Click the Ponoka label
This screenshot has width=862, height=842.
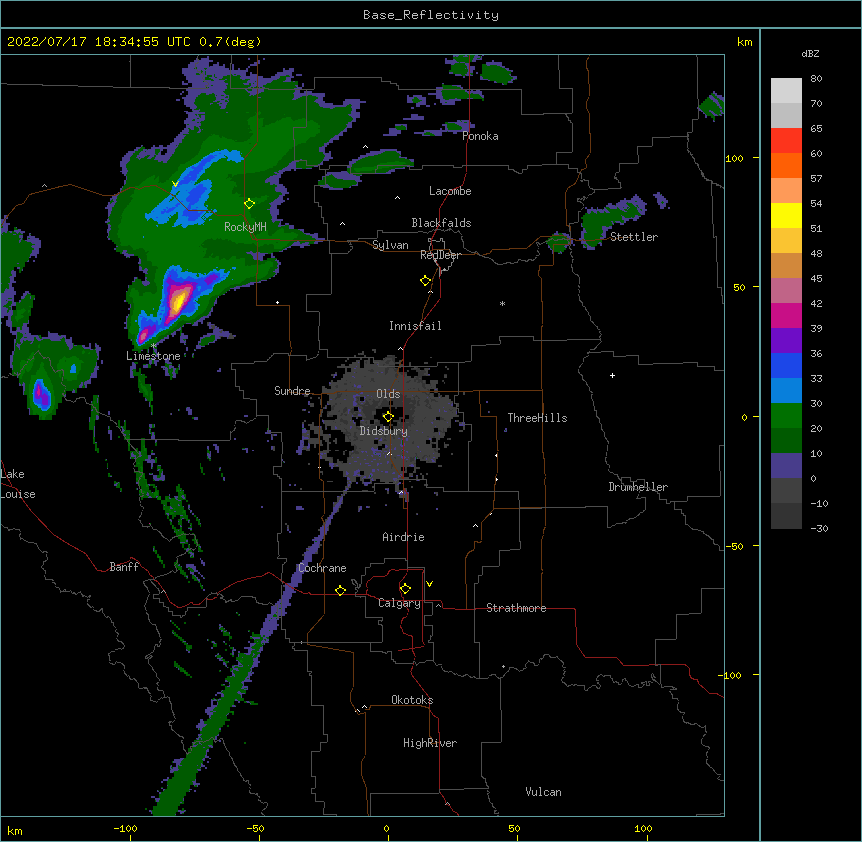[x=480, y=136]
